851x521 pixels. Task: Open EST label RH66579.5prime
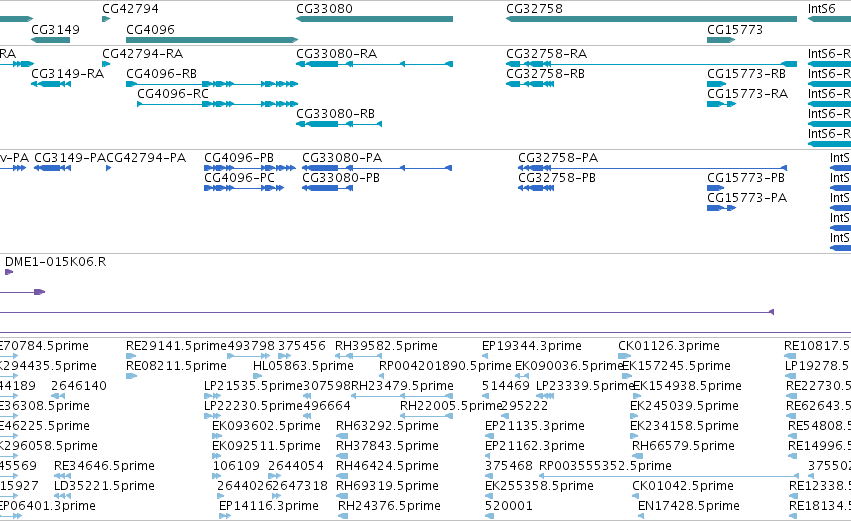click(683, 446)
